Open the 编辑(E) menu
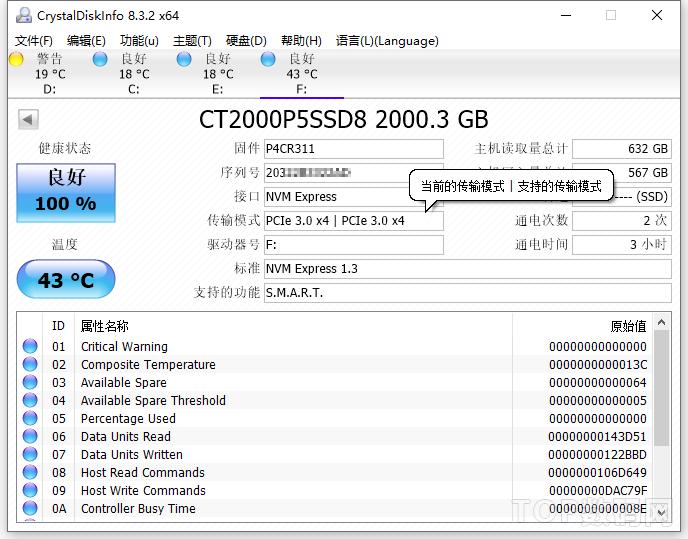The image size is (688, 539). 86,41
